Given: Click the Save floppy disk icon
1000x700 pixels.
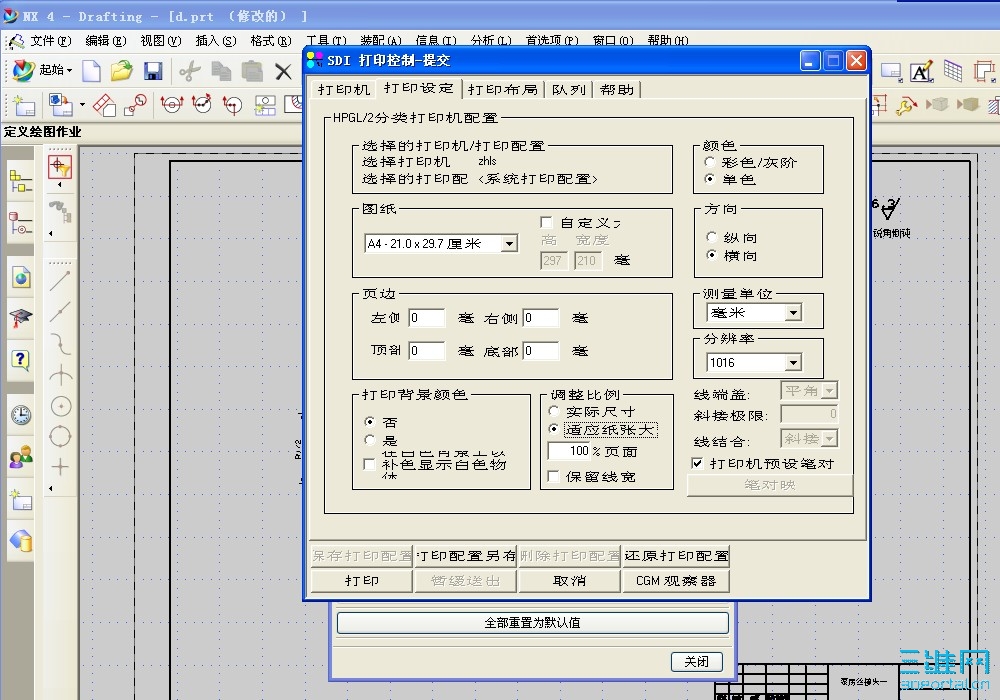Looking at the screenshot, I should [x=152, y=70].
